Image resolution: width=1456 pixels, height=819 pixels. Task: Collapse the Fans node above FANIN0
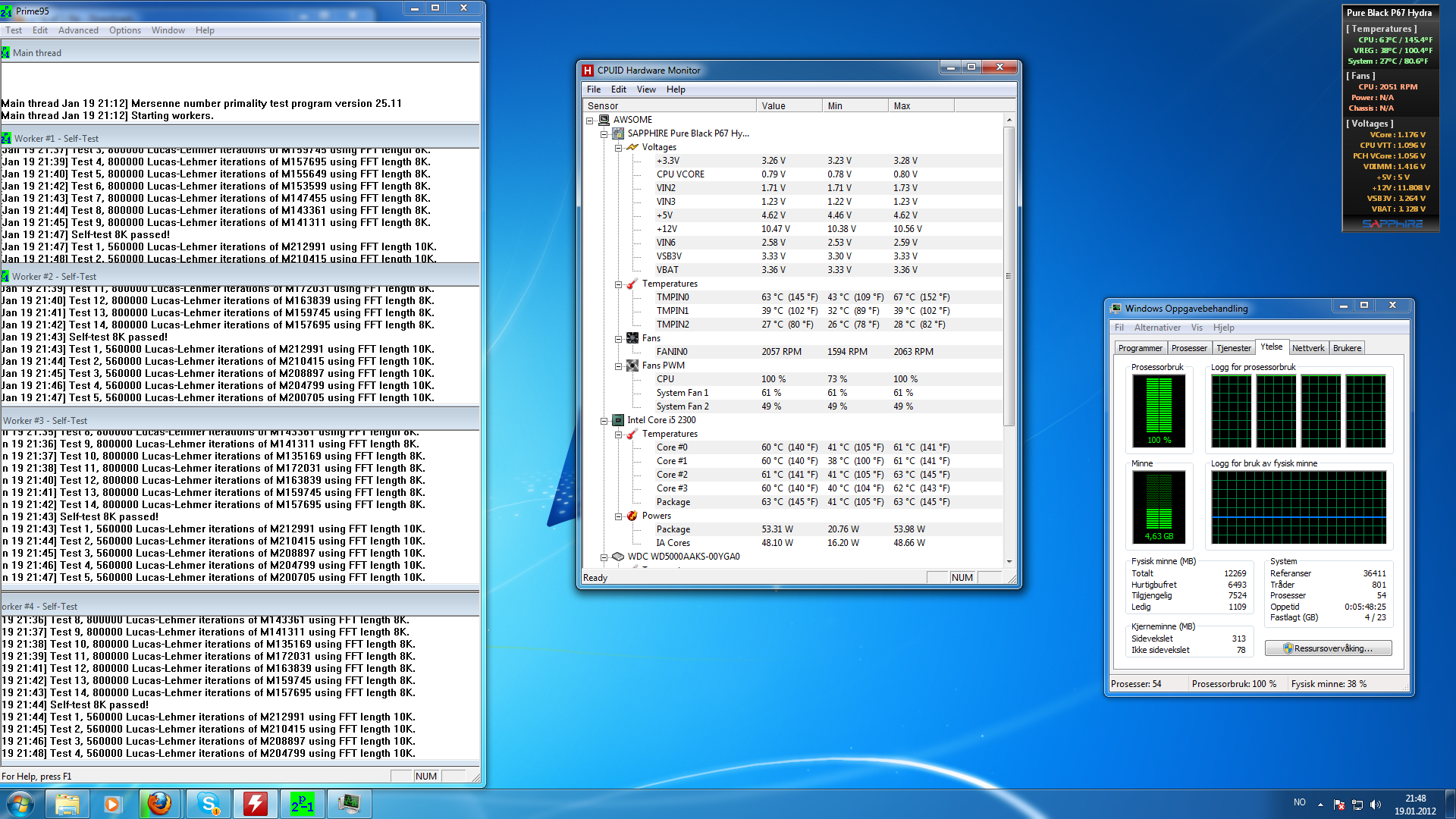pos(618,339)
